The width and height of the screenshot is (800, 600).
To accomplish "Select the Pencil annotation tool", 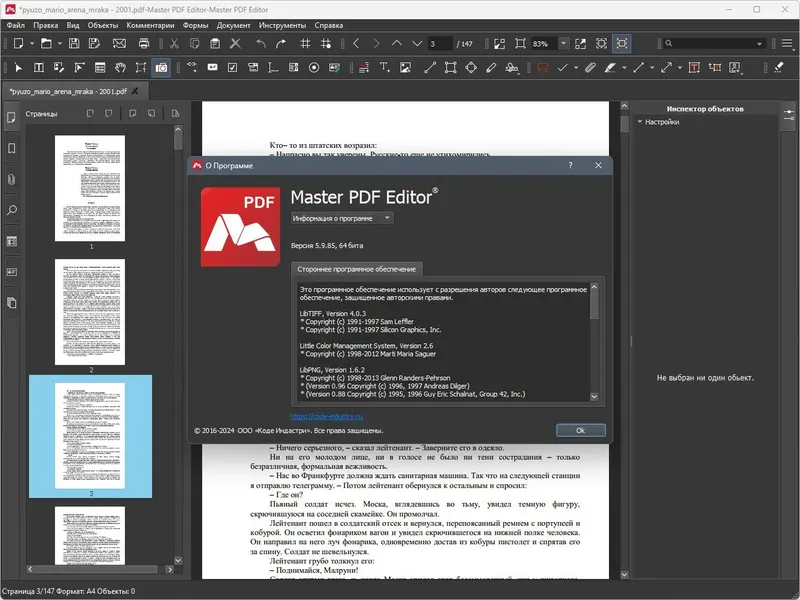I will pos(492,66).
